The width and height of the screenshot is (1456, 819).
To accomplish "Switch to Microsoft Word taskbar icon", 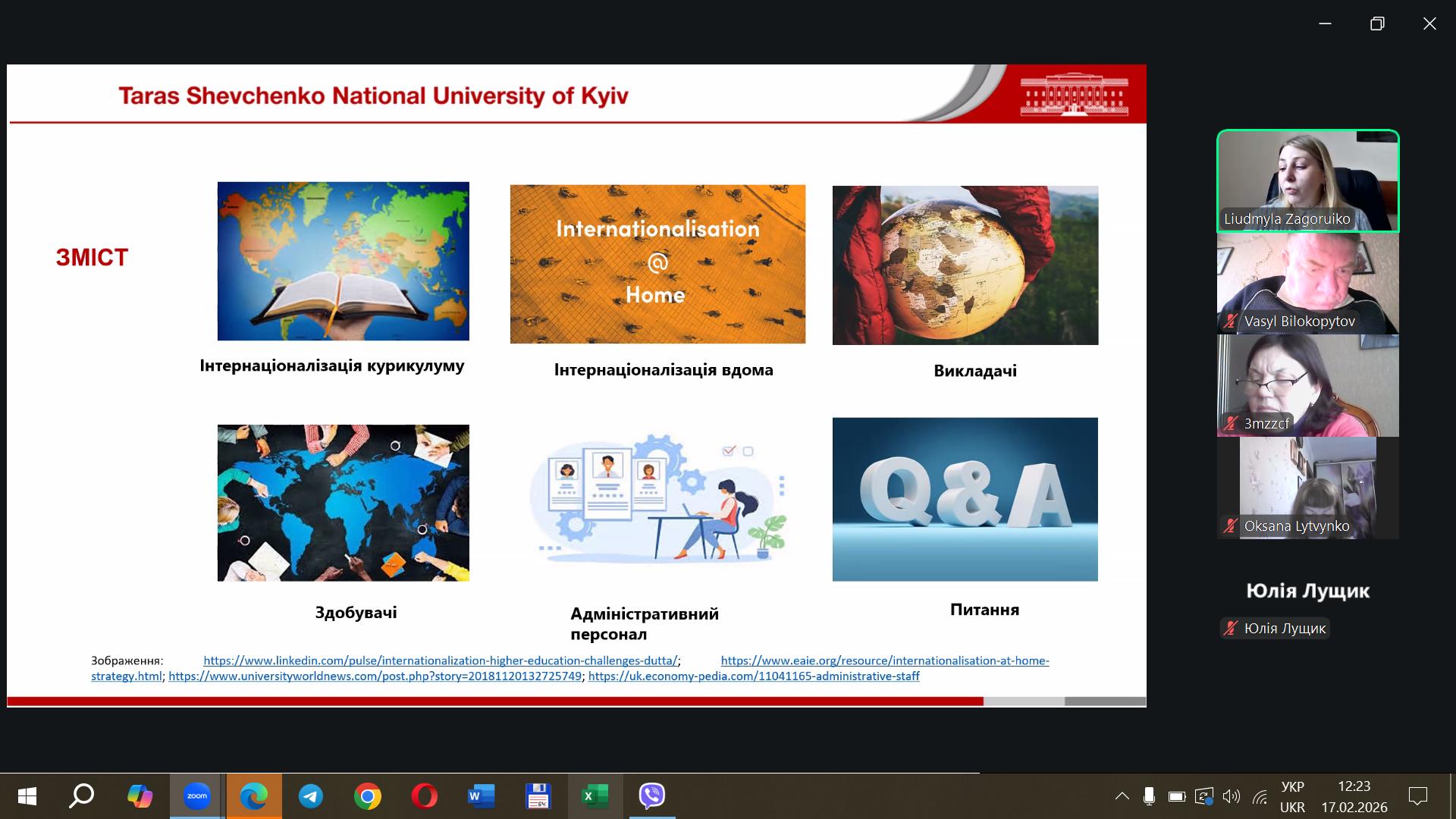I will [481, 795].
